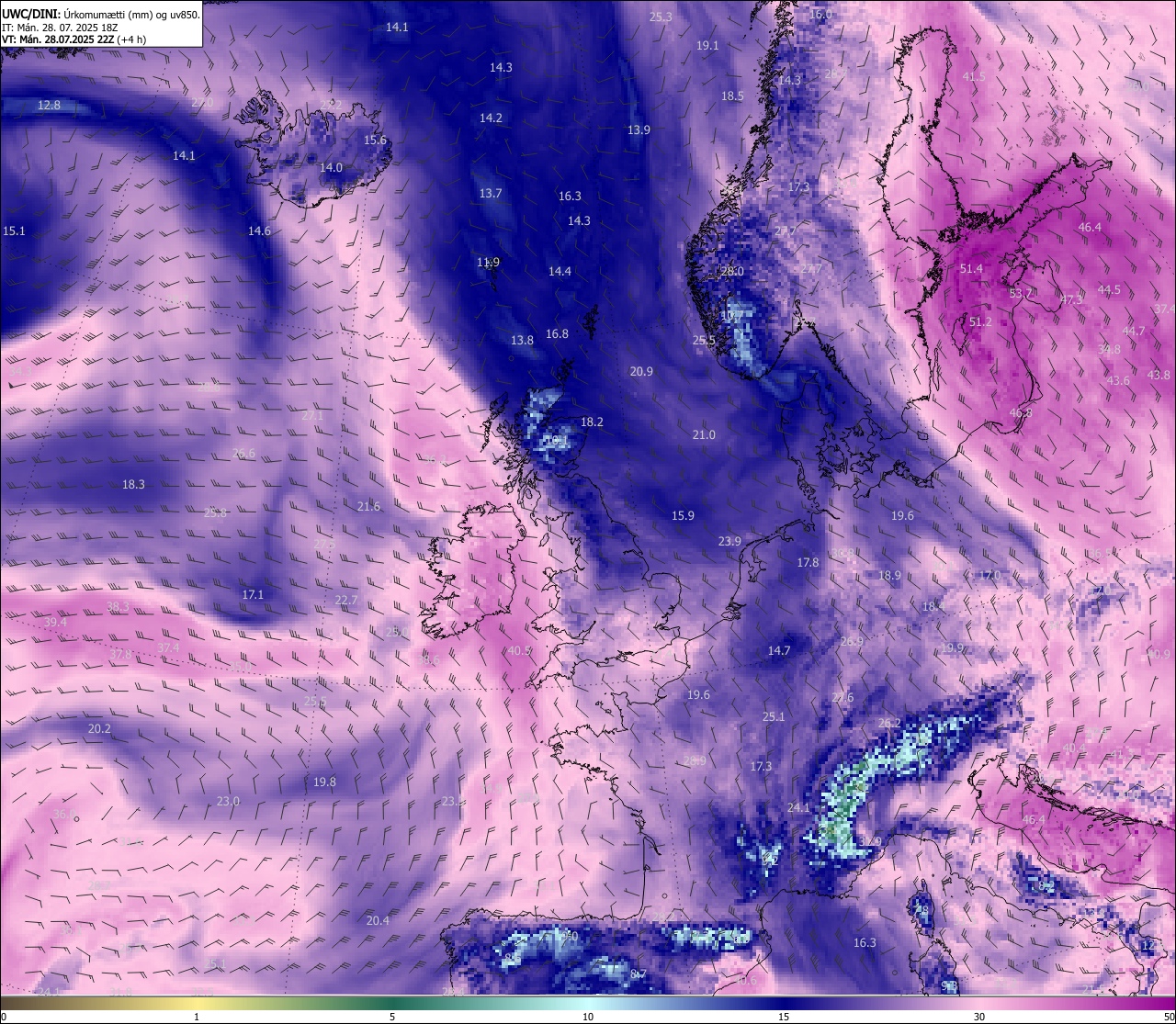Click the value 15.1 at the map's edge
Screen dimensions: 1176x1024
click(x=14, y=231)
